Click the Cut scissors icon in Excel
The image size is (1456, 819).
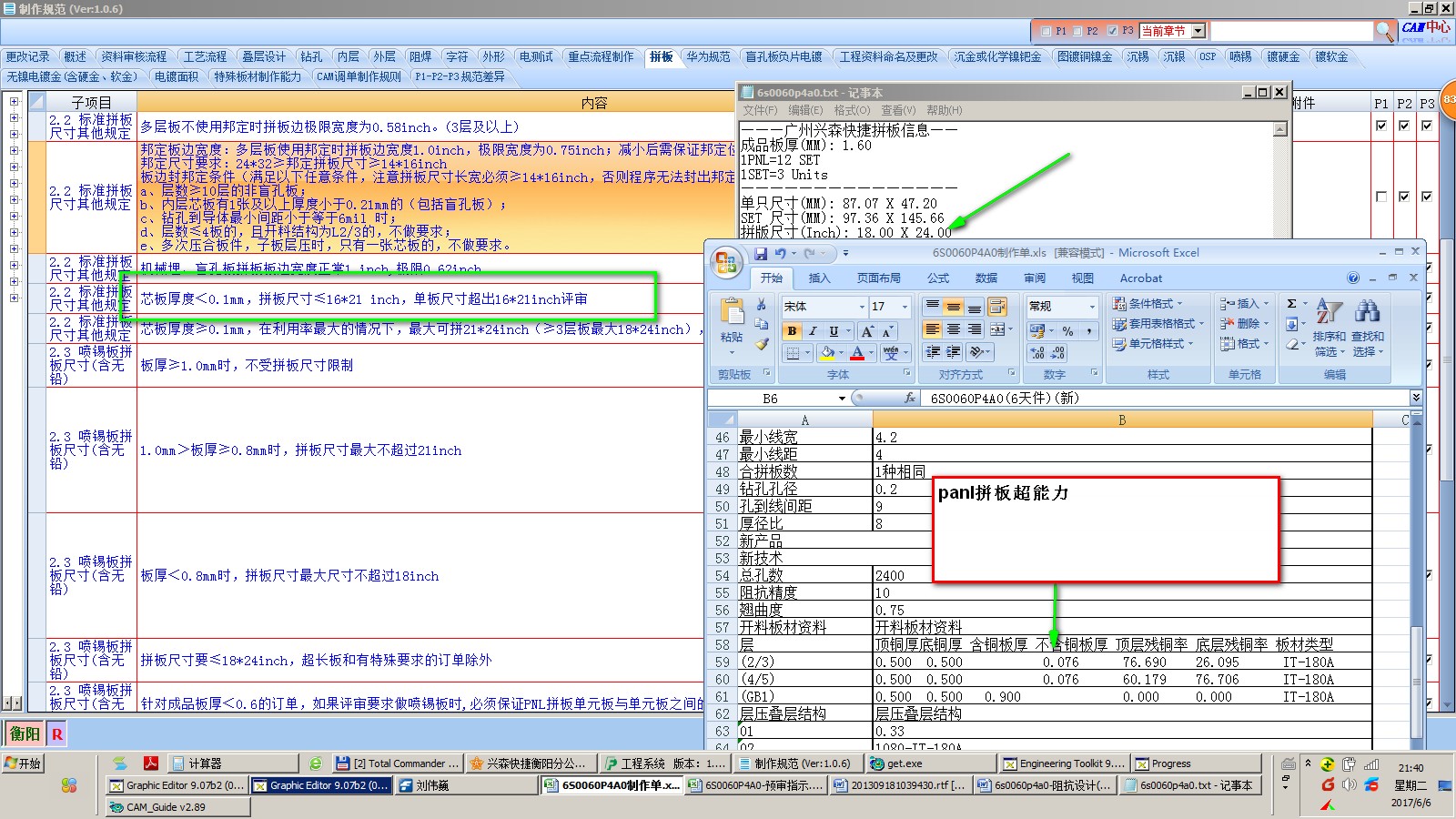point(762,305)
